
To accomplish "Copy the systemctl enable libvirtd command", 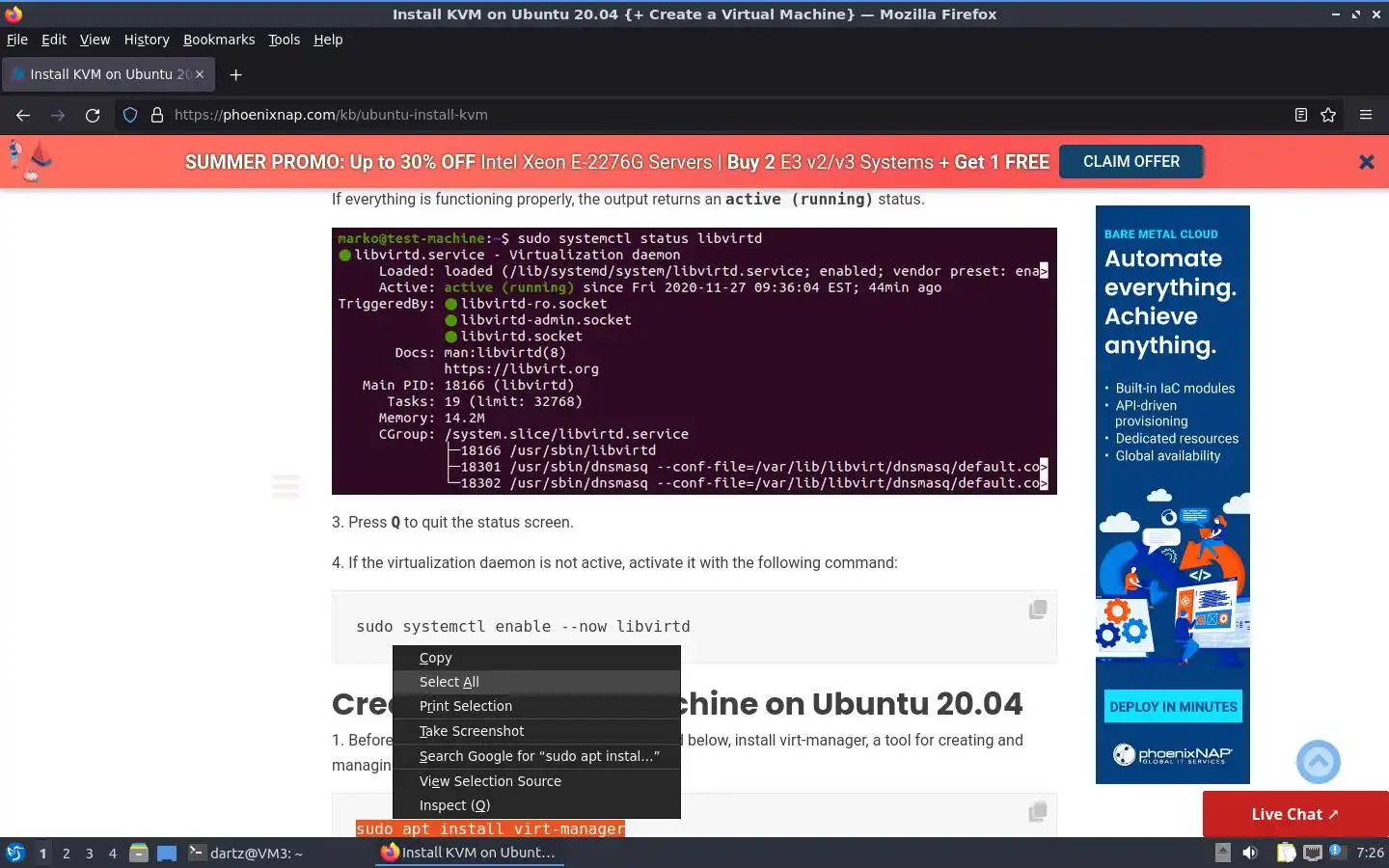I will coord(1038,610).
